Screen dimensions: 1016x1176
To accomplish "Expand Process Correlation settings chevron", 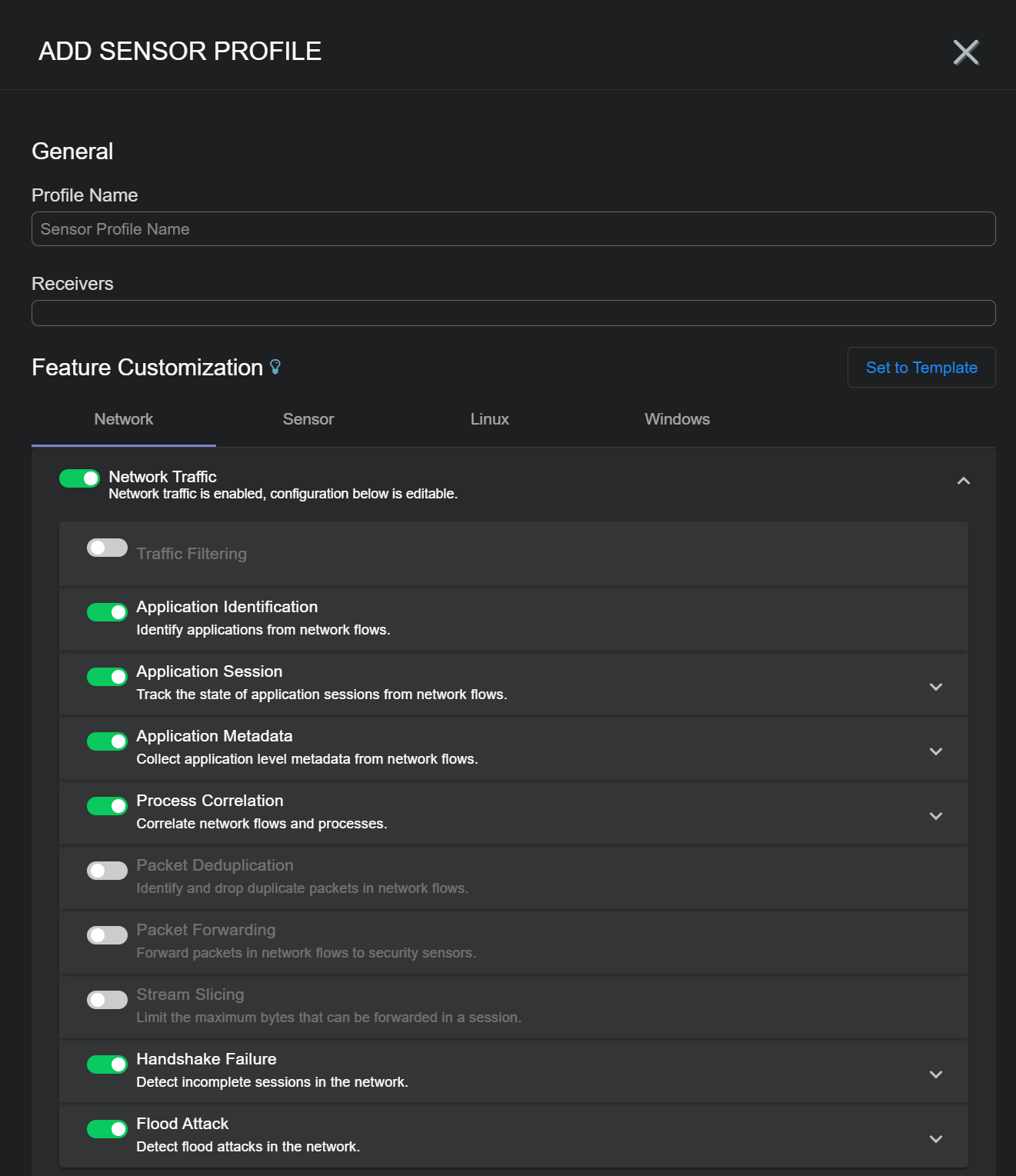I will (x=935, y=816).
